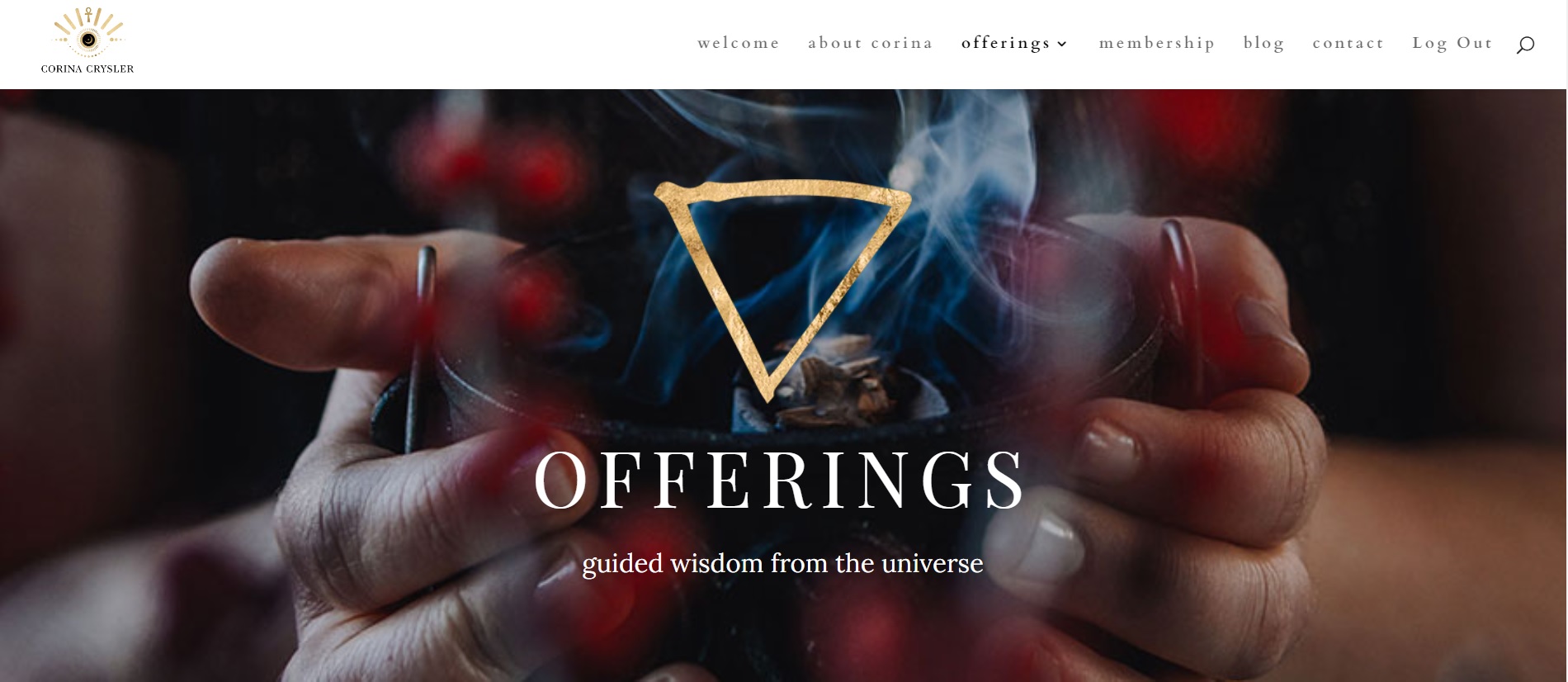1568x682 pixels.
Task: Go to about corina page
Action: [871, 43]
